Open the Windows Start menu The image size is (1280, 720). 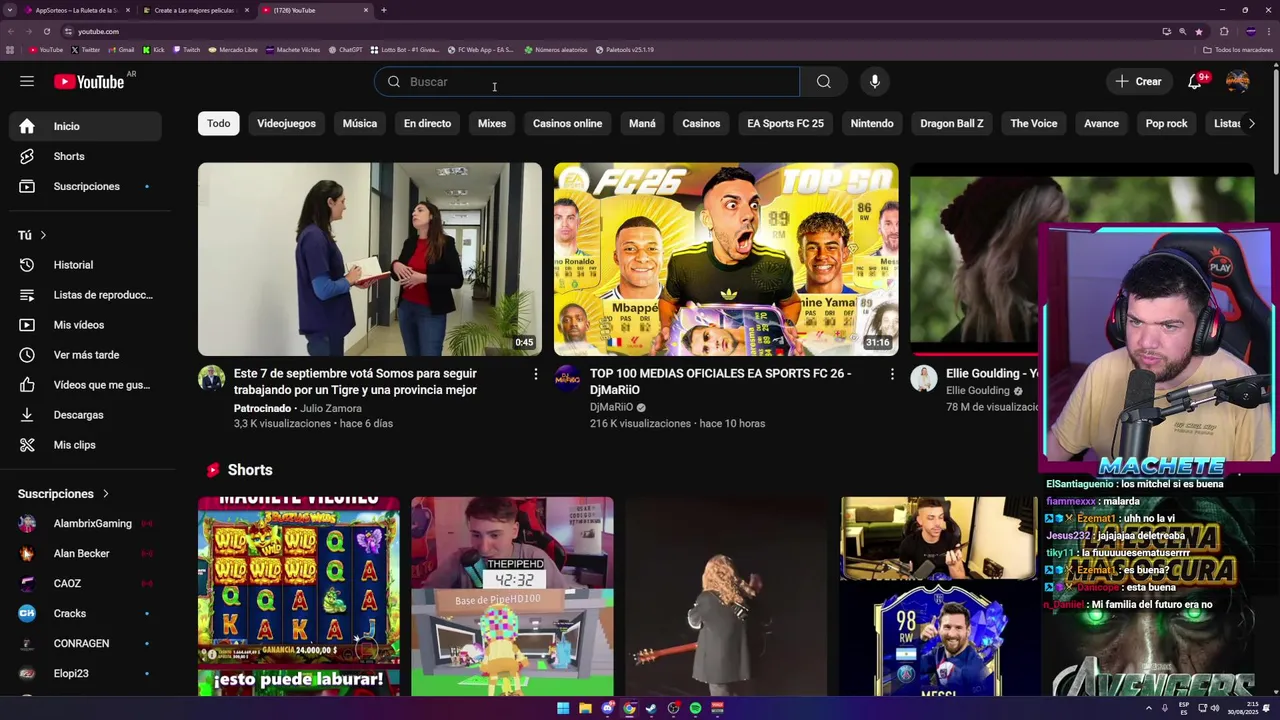tap(563, 708)
